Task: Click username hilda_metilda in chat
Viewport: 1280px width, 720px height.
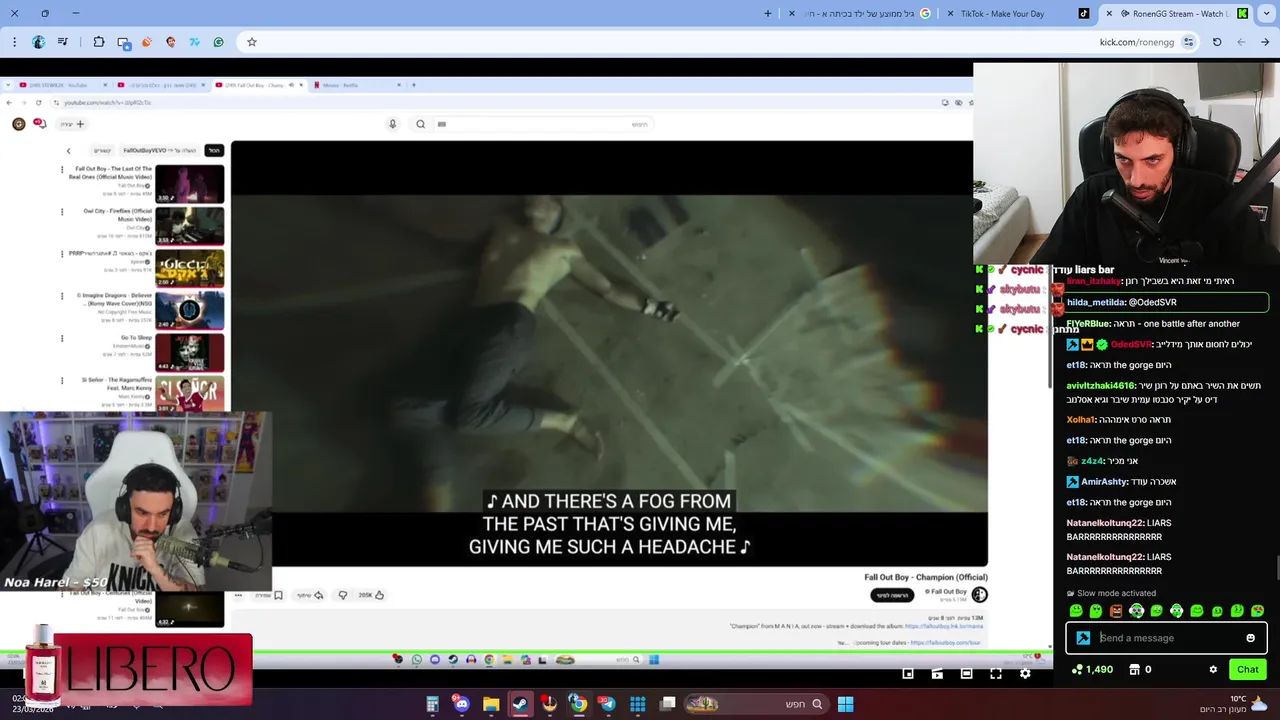Action: (x=1096, y=302)
